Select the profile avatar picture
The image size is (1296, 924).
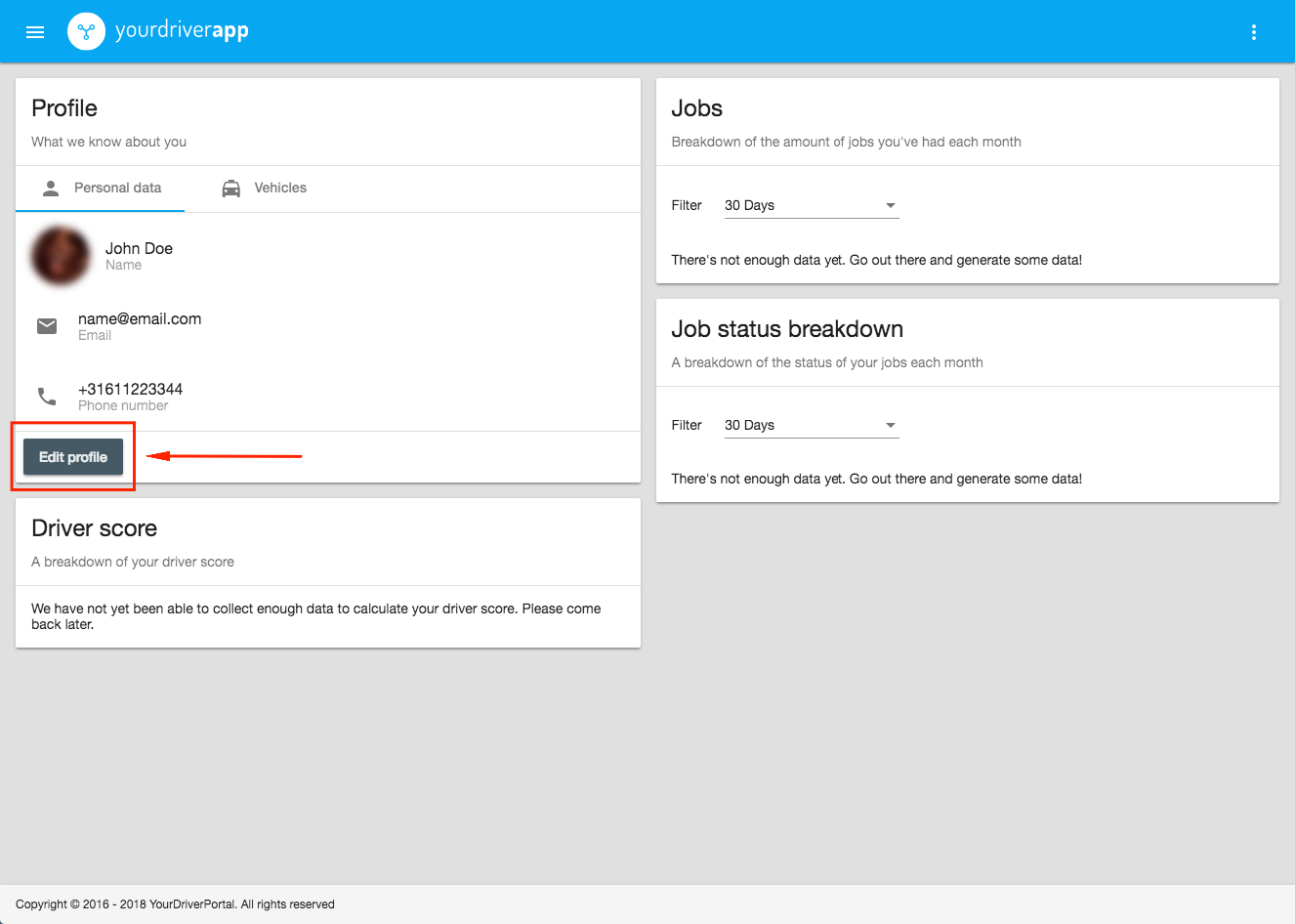60,255
